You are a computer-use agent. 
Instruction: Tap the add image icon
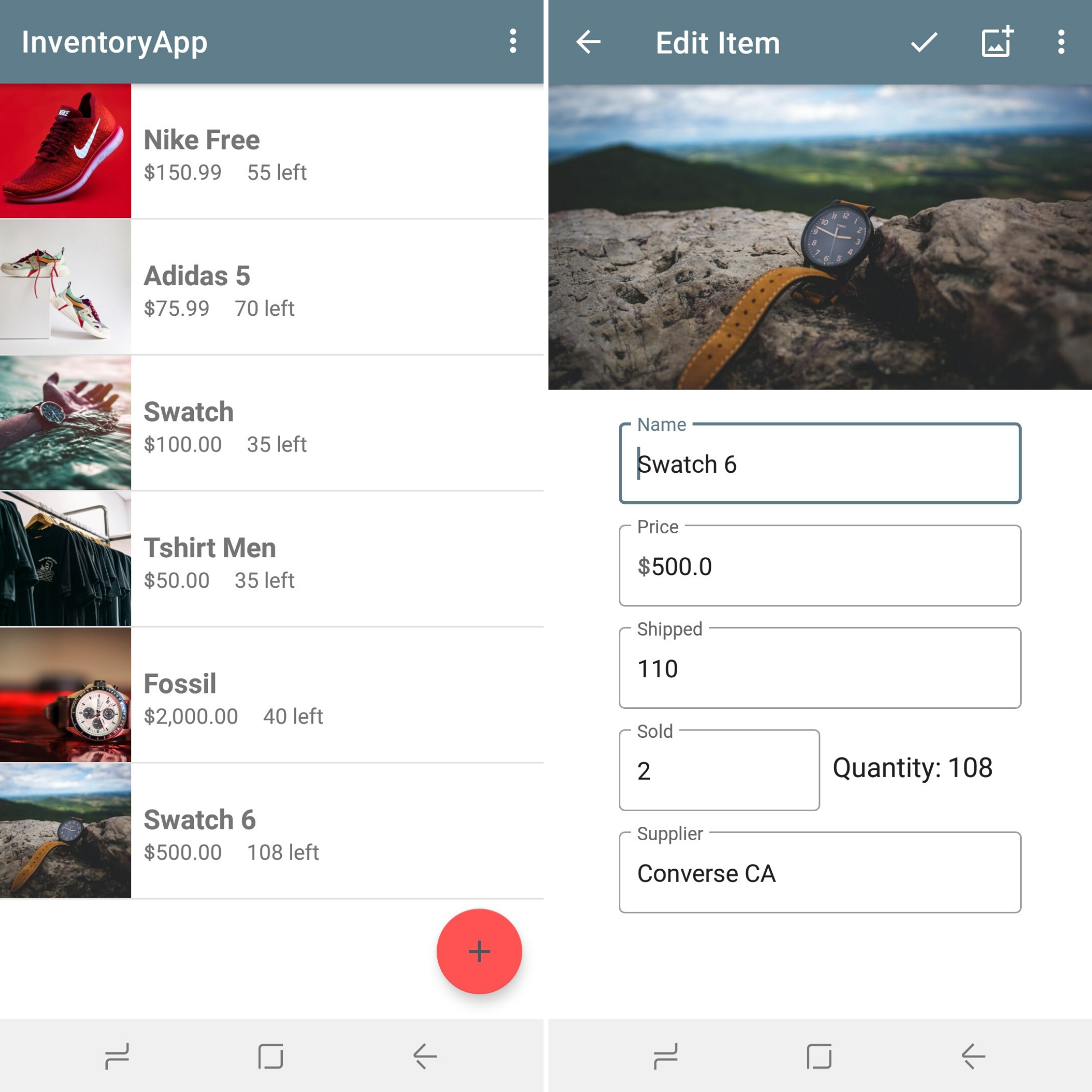coord(997,42)
